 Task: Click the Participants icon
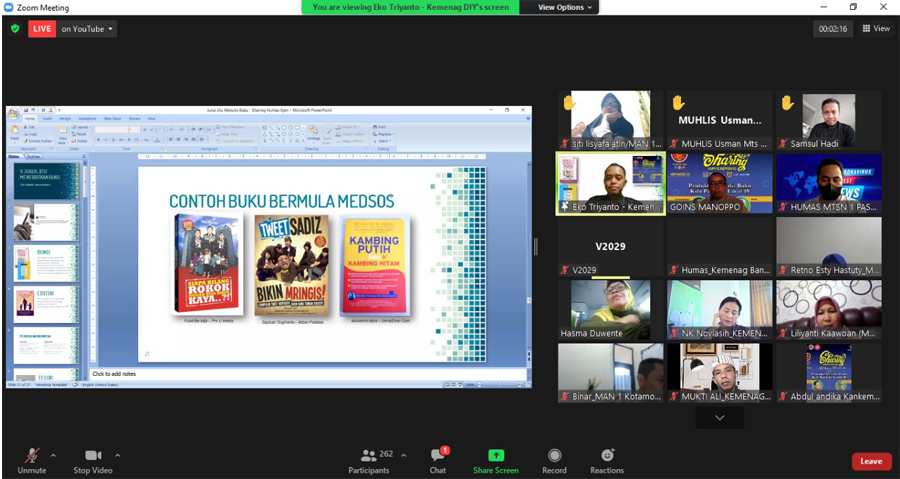(370, 456)
